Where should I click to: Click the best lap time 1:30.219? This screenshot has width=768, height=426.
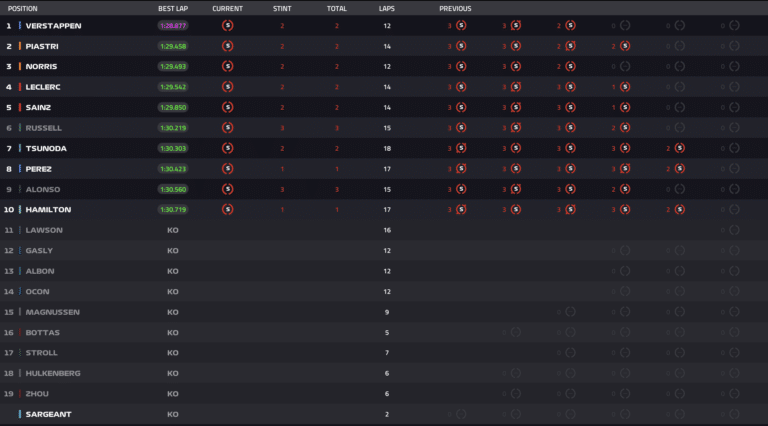[173, 128]
